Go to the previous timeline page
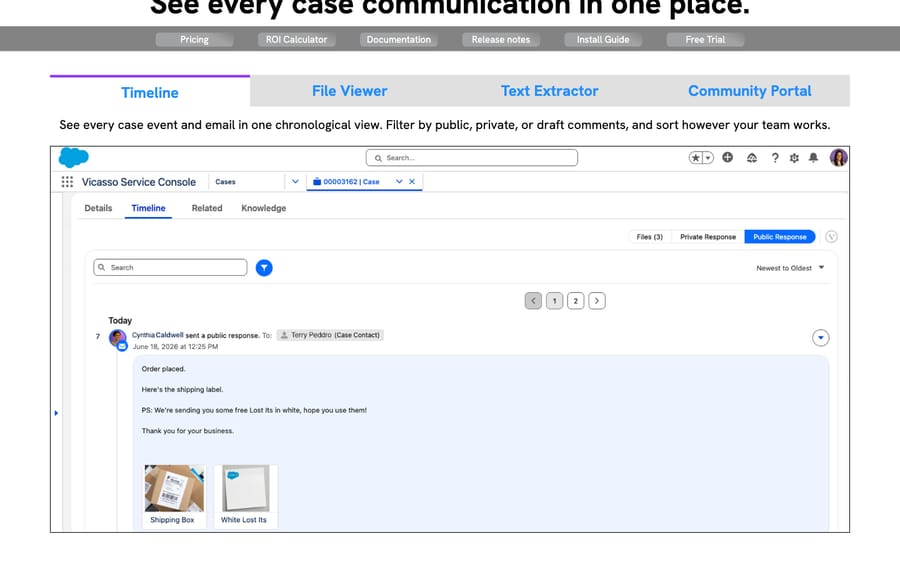Screen dimensions: 900x563 (533, 301)
